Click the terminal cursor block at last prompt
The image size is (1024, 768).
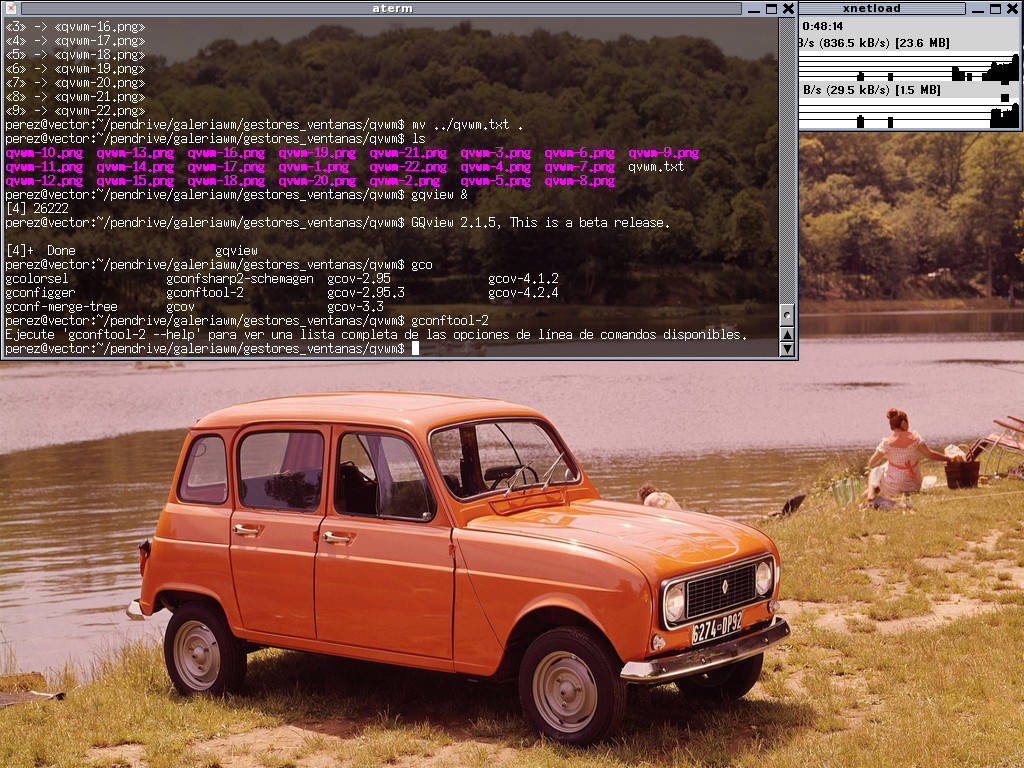pos(415,349)
